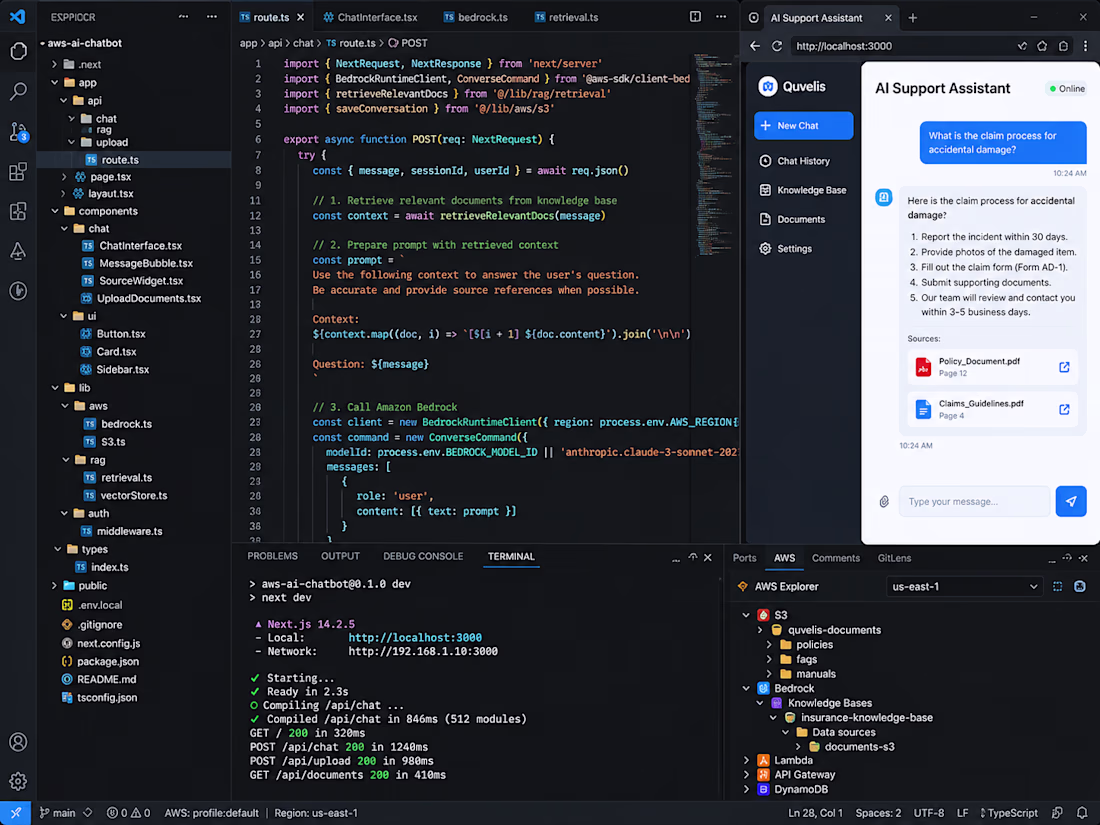Expand the DynamoDB node in AWS Explorer

746,789
